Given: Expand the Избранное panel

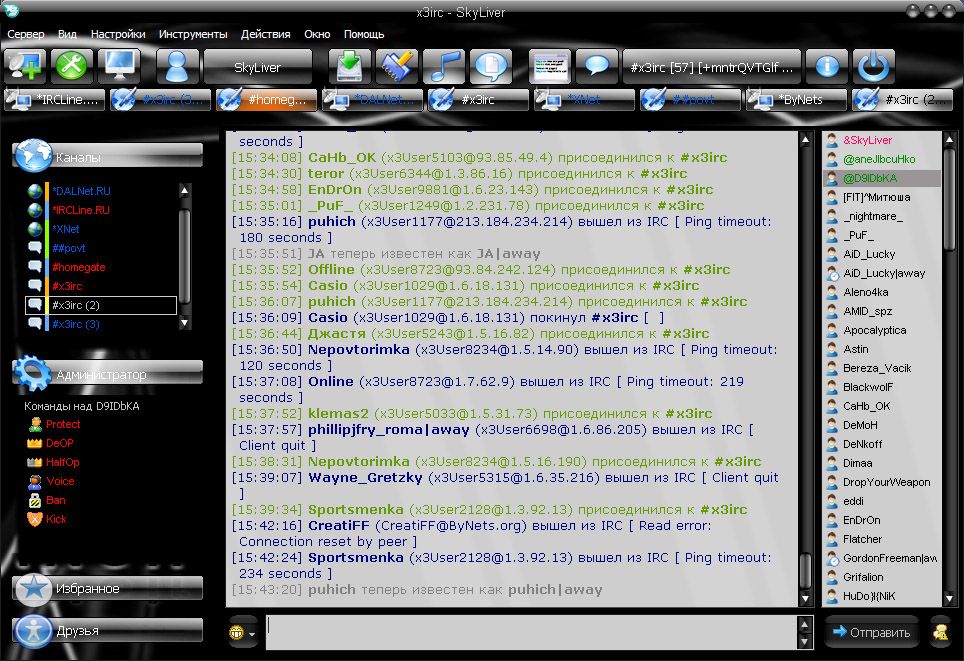Looking at the screenshot, I should point(108,588).
